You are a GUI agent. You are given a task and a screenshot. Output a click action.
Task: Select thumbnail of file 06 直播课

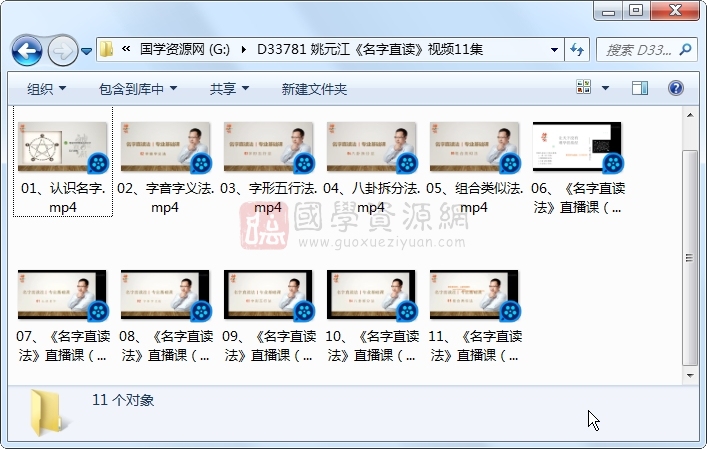click(x=577, y=147)
